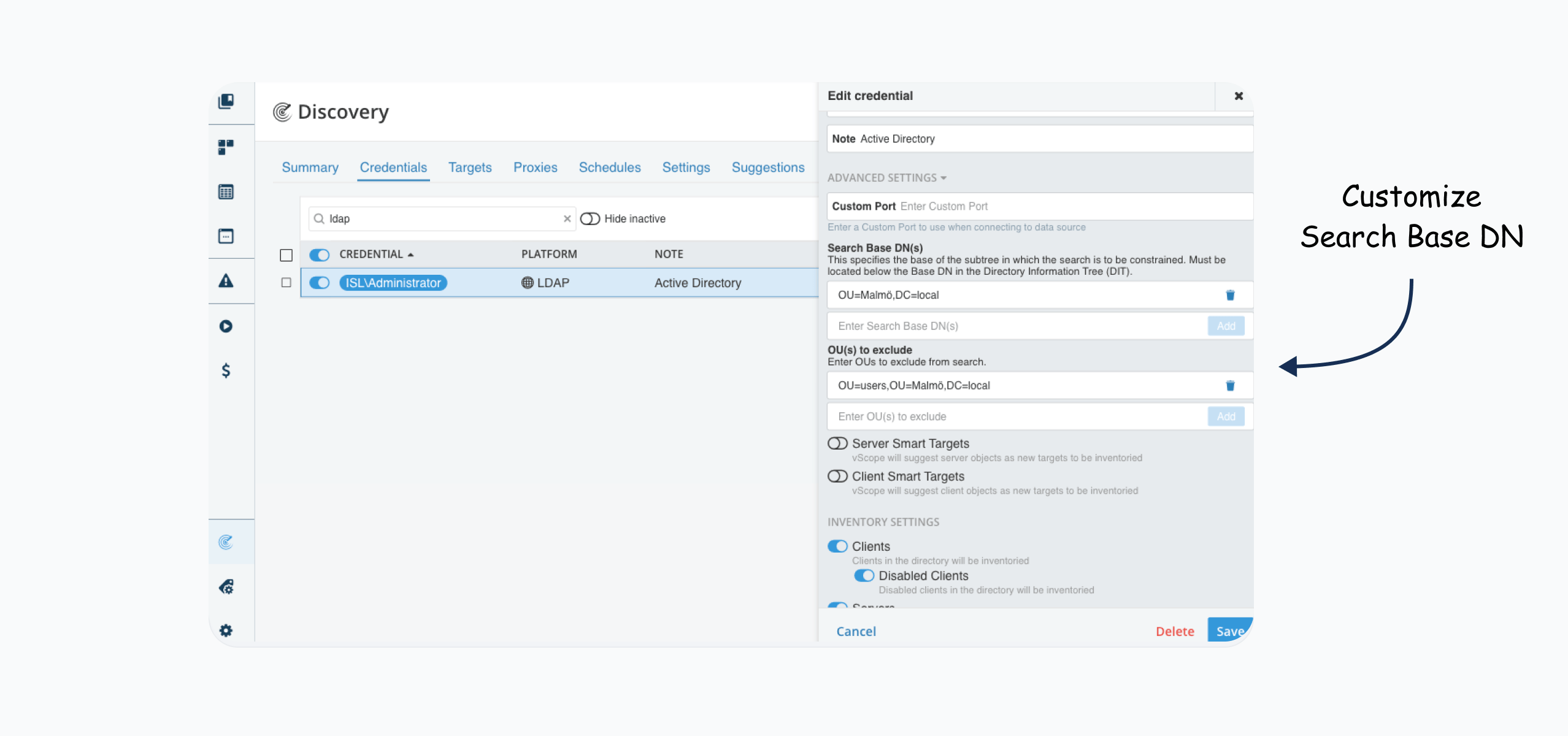The width and height of the screenshot is (1568, 736).
Task: Click the Active Directory note cell in the table
Action: [698, 283]
